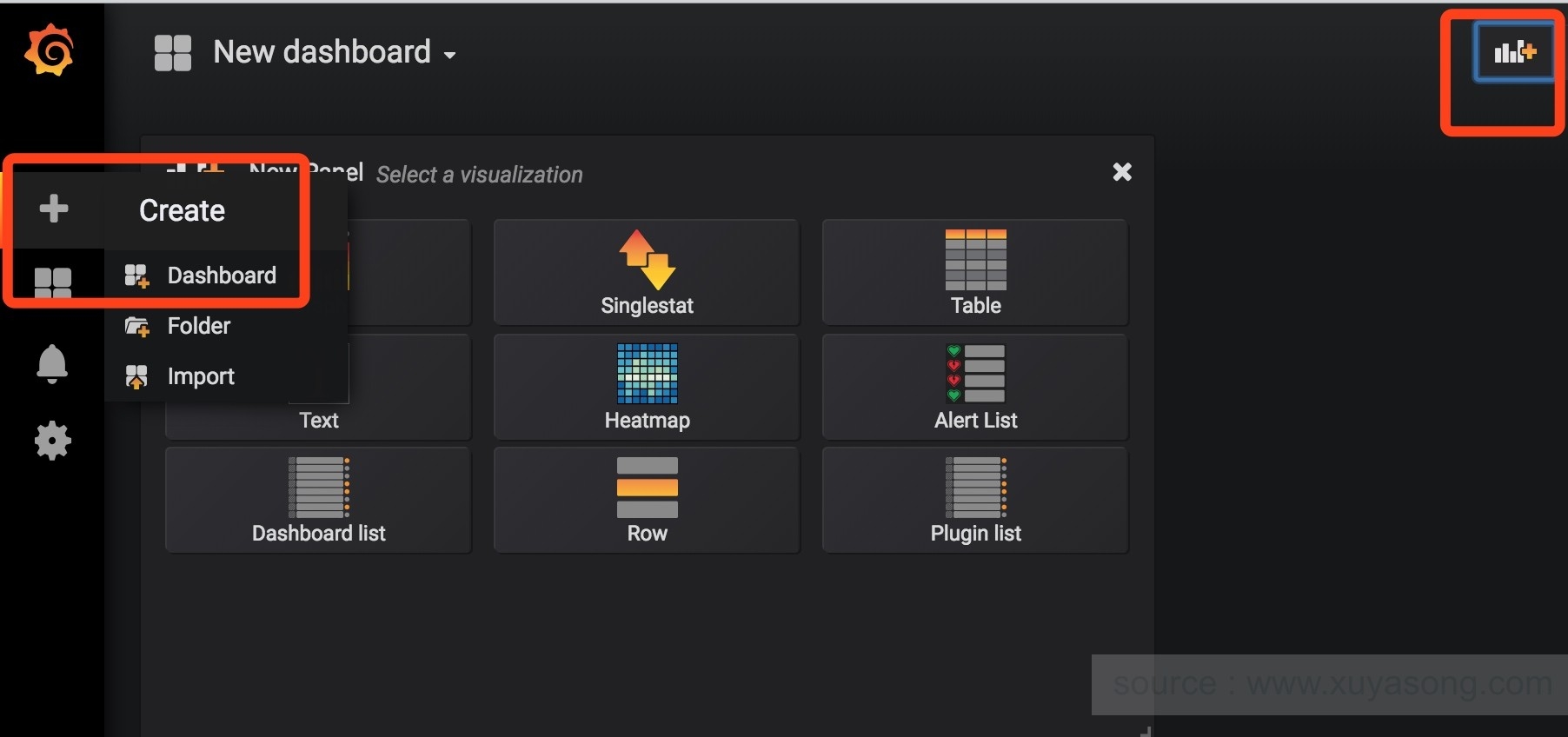Click the Create menu header
This screenshot has width=1568, height=737.
[182, 210]
